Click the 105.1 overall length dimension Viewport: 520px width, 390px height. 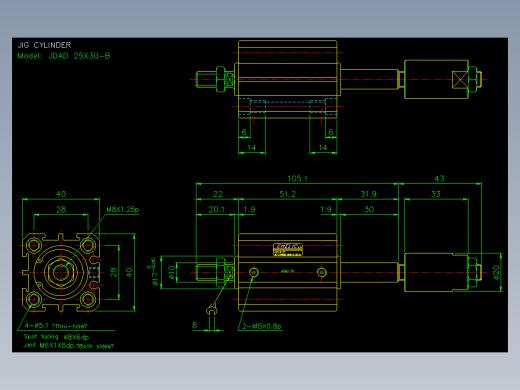click(297, 178)
